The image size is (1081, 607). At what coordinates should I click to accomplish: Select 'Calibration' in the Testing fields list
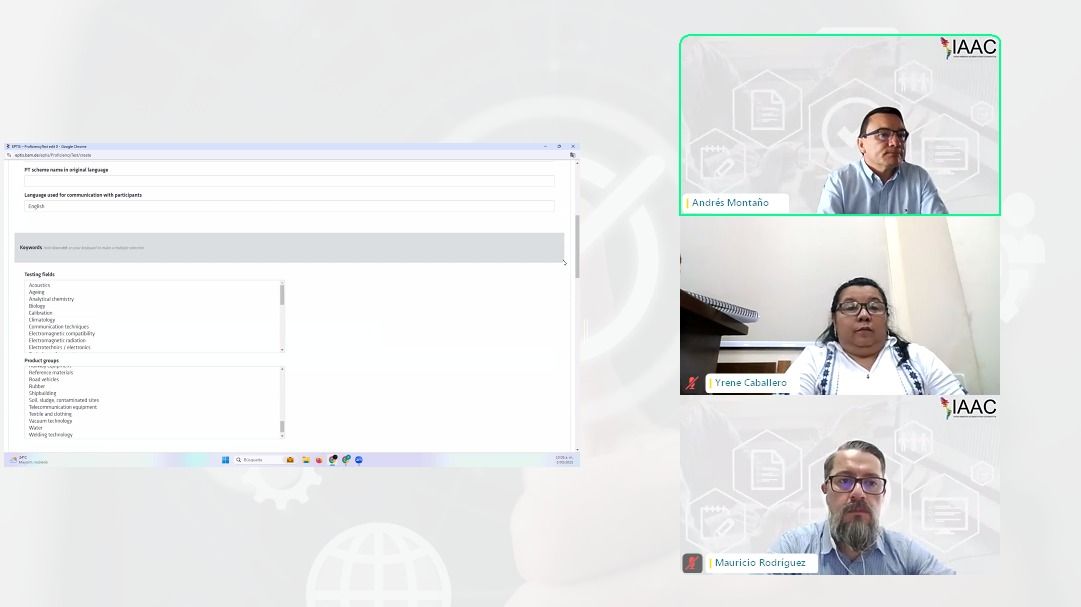click(40, 313)
